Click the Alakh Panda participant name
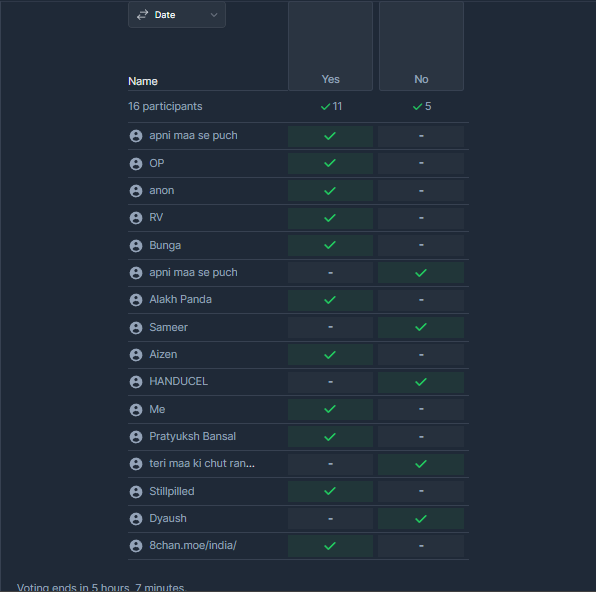Viewport: 596px width, 592px height. coord(181,300)
